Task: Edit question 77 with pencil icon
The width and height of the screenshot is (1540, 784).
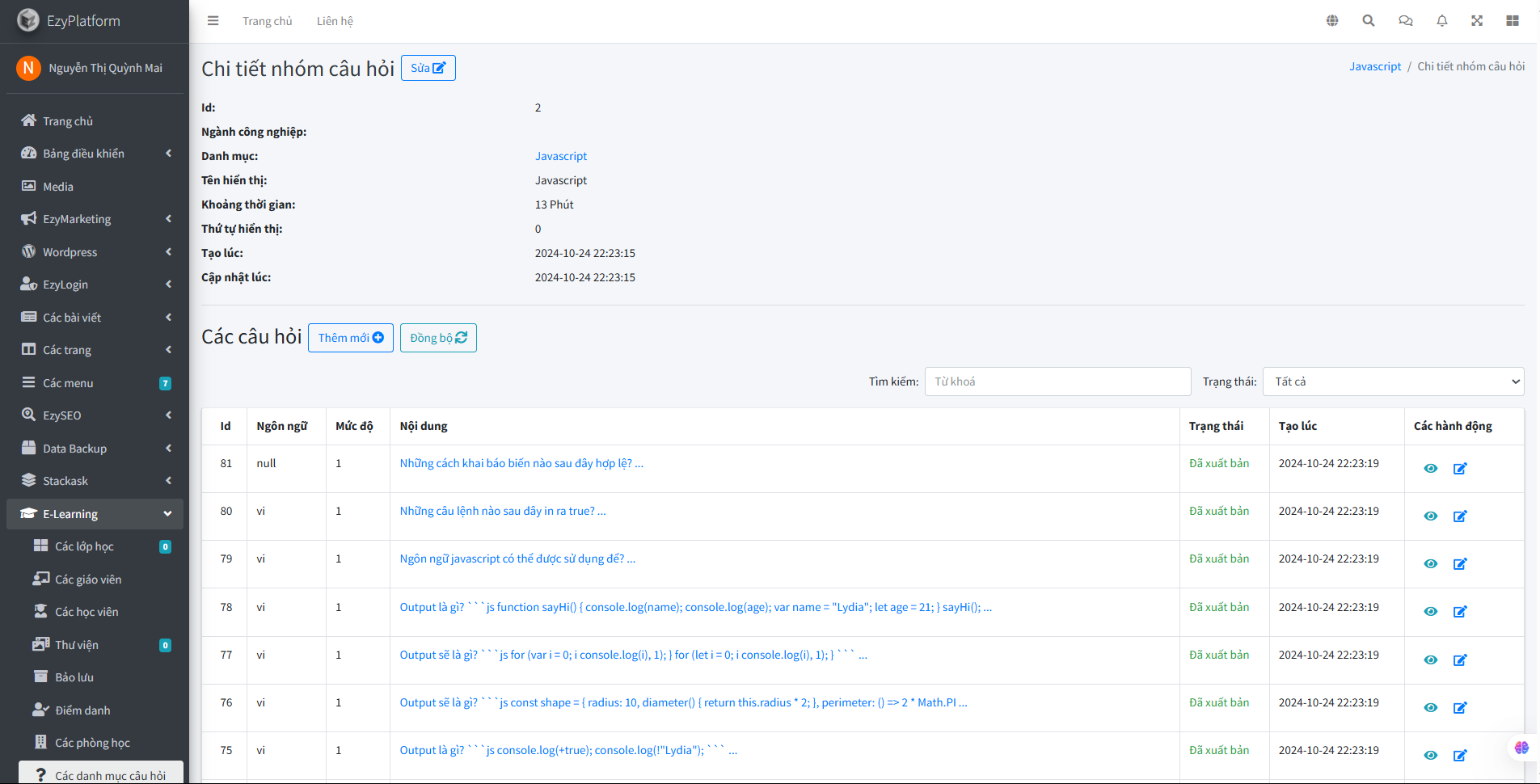Action: (x=1460, y=660)
